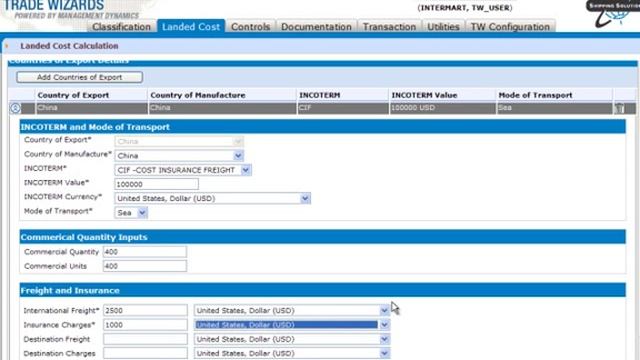This screenshot has width=640, height=360.
Task: Click Add Countries of Export button
Action: point(80,77)
